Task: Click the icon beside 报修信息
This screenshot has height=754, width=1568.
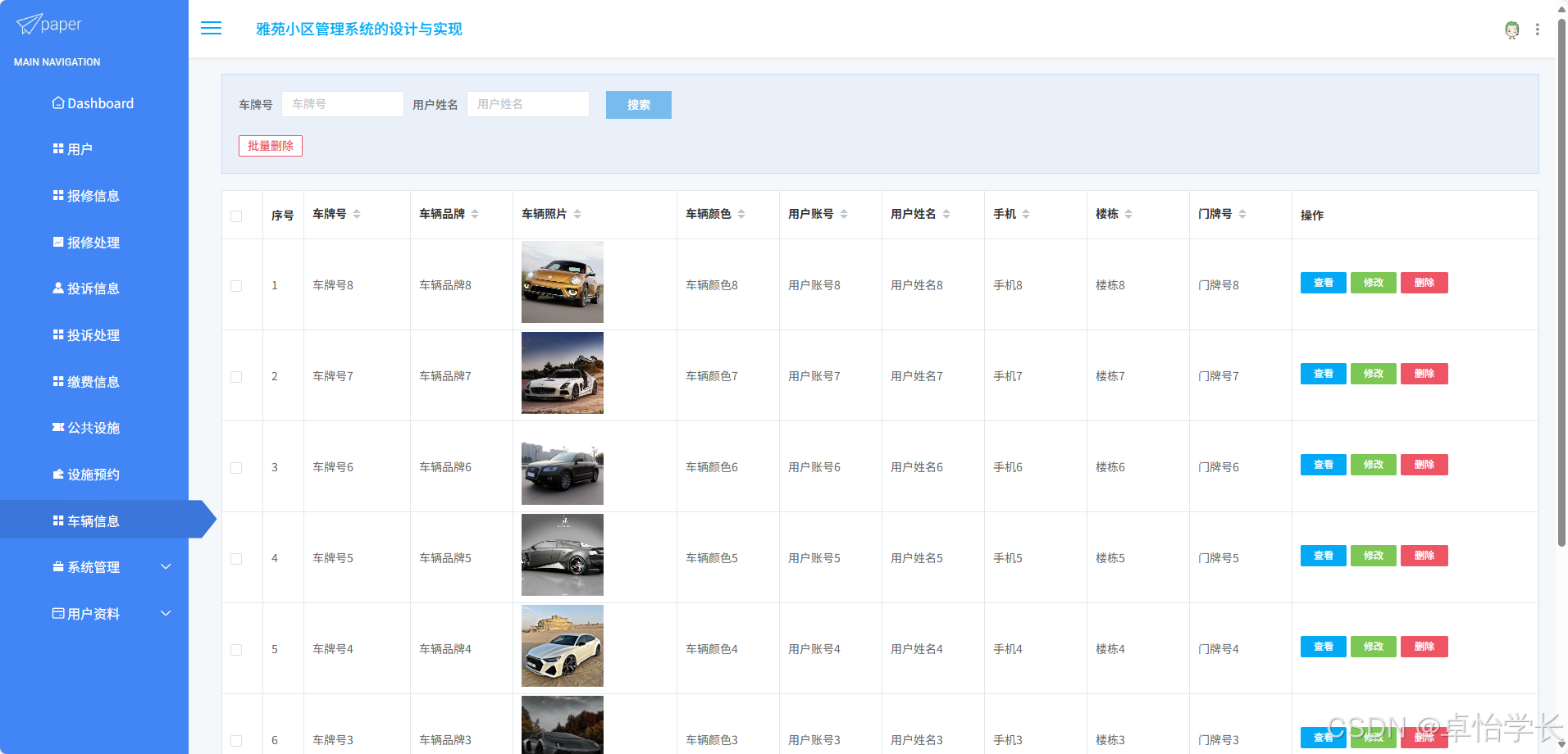Action: coord(58,196)
